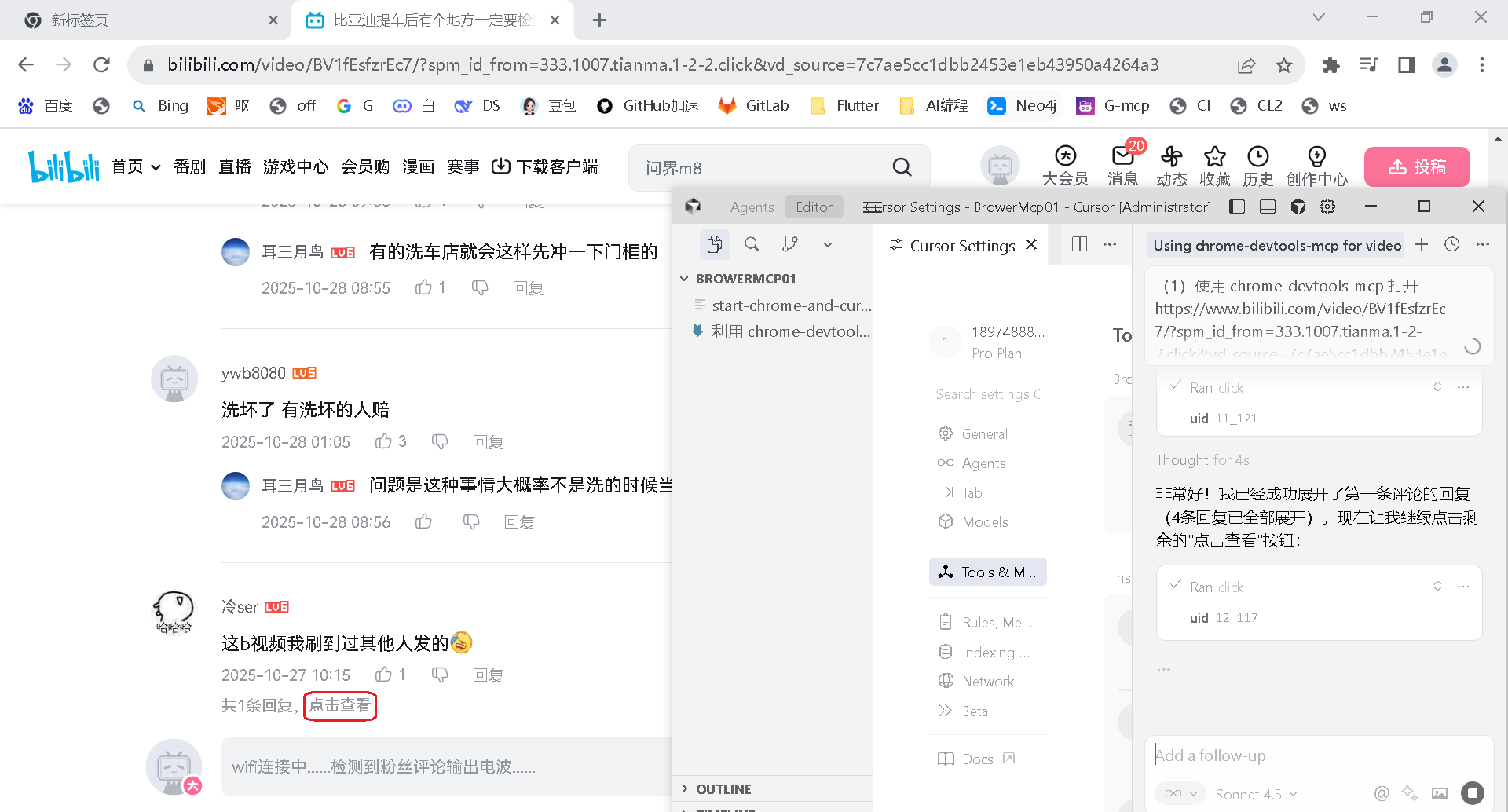The height and width of the screenshot is (812, 1508).
Task: Close the Cursor Settings tab
Action: (1031, 245)
